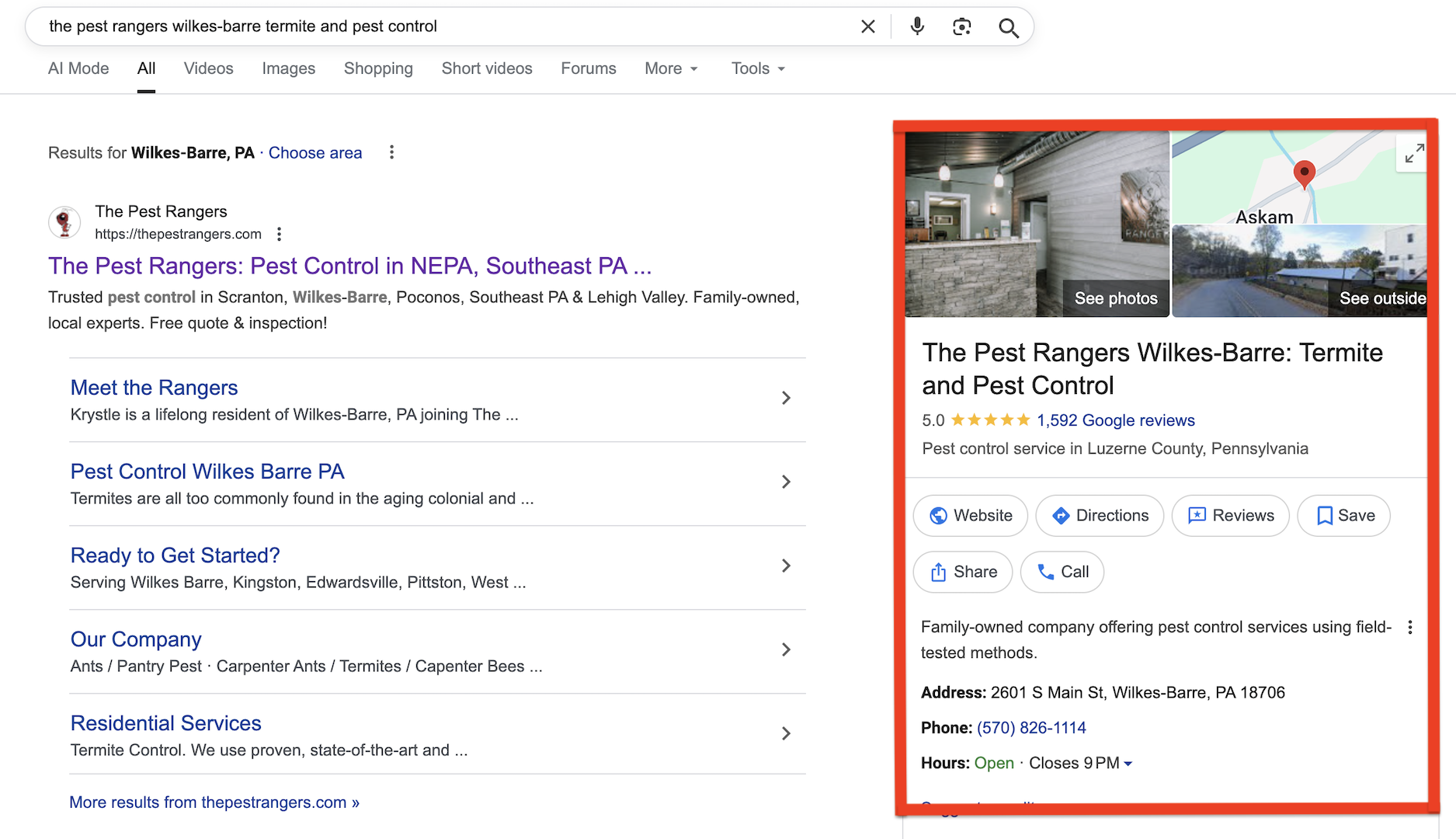
Task: Choose a different search area
Action: pyautogui.click(x=315, y=152)
